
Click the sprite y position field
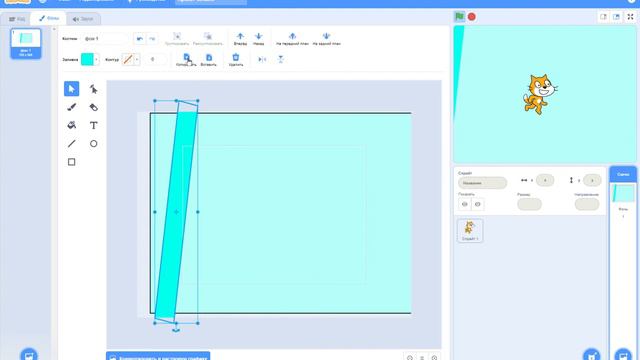[x=592, y=180]
